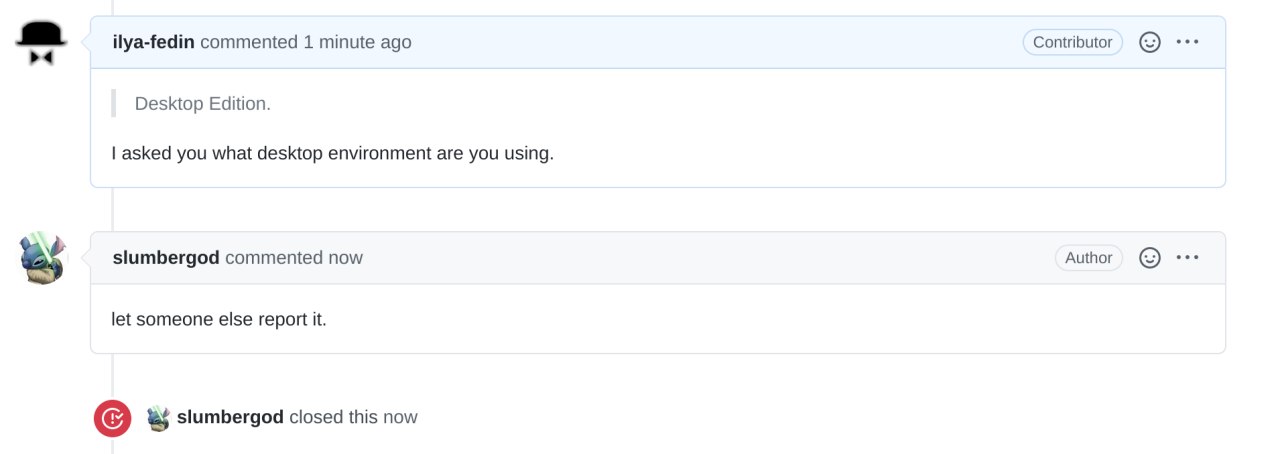Open ilya-fedin's top hat avatar profile
This screenshot has width=1280, height=454.
[41, 43]
